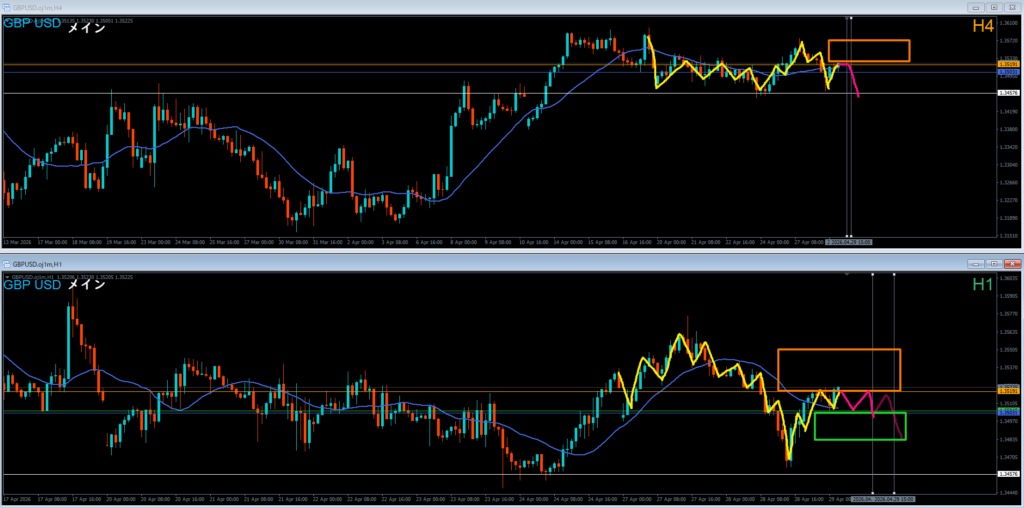Screen dimensions: 1024x508
Task: Click the white 1.34576 price label in H1 chart
Action: click(1008, 474)
